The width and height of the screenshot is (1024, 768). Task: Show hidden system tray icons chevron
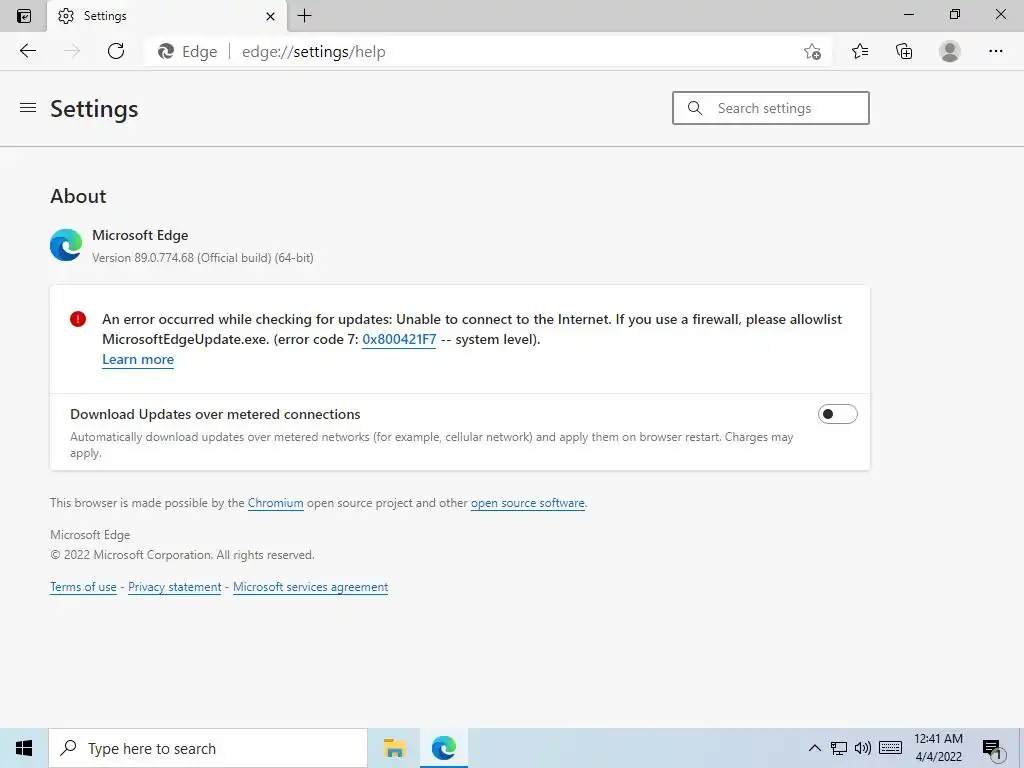pos(814,748)
